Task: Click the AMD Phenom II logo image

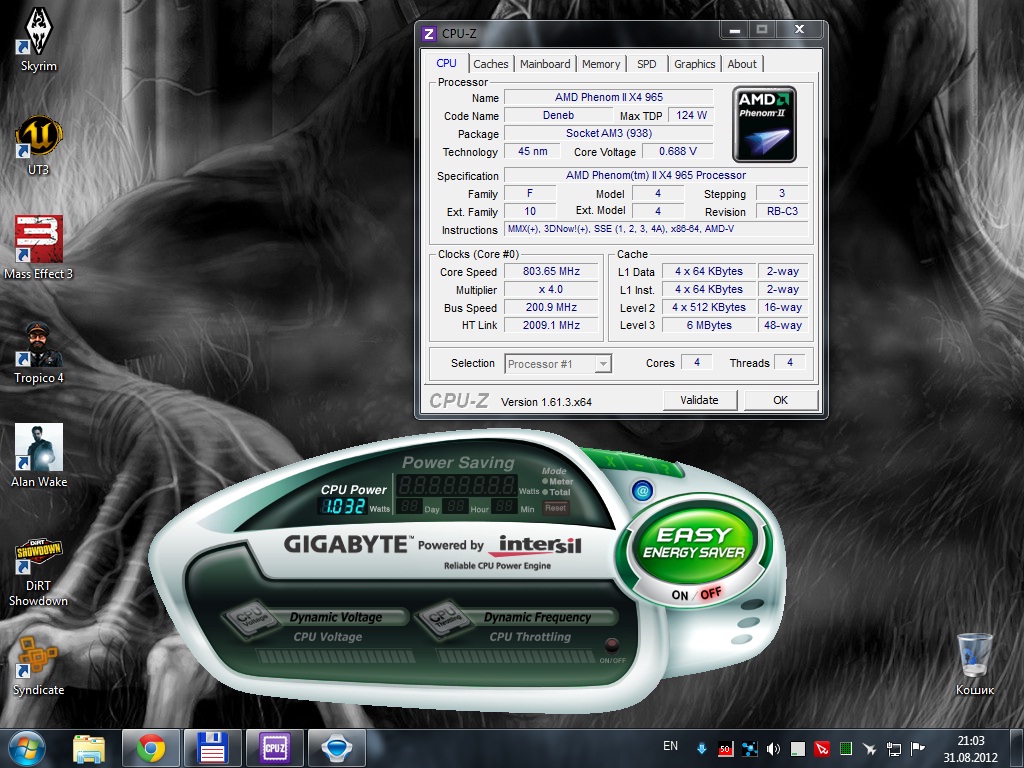Action: [x=764, y=123]
